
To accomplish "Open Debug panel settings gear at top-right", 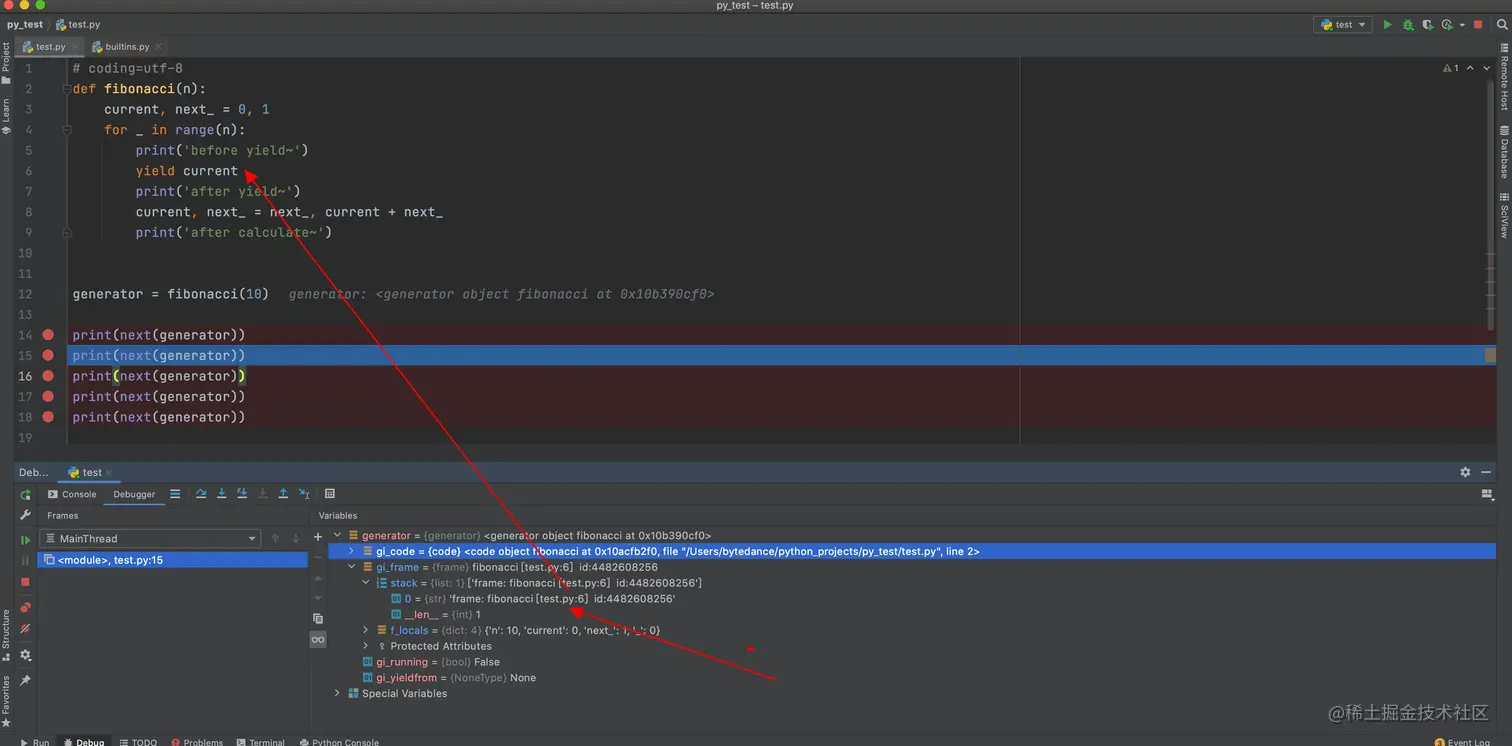I will [x=1465, y=472].
